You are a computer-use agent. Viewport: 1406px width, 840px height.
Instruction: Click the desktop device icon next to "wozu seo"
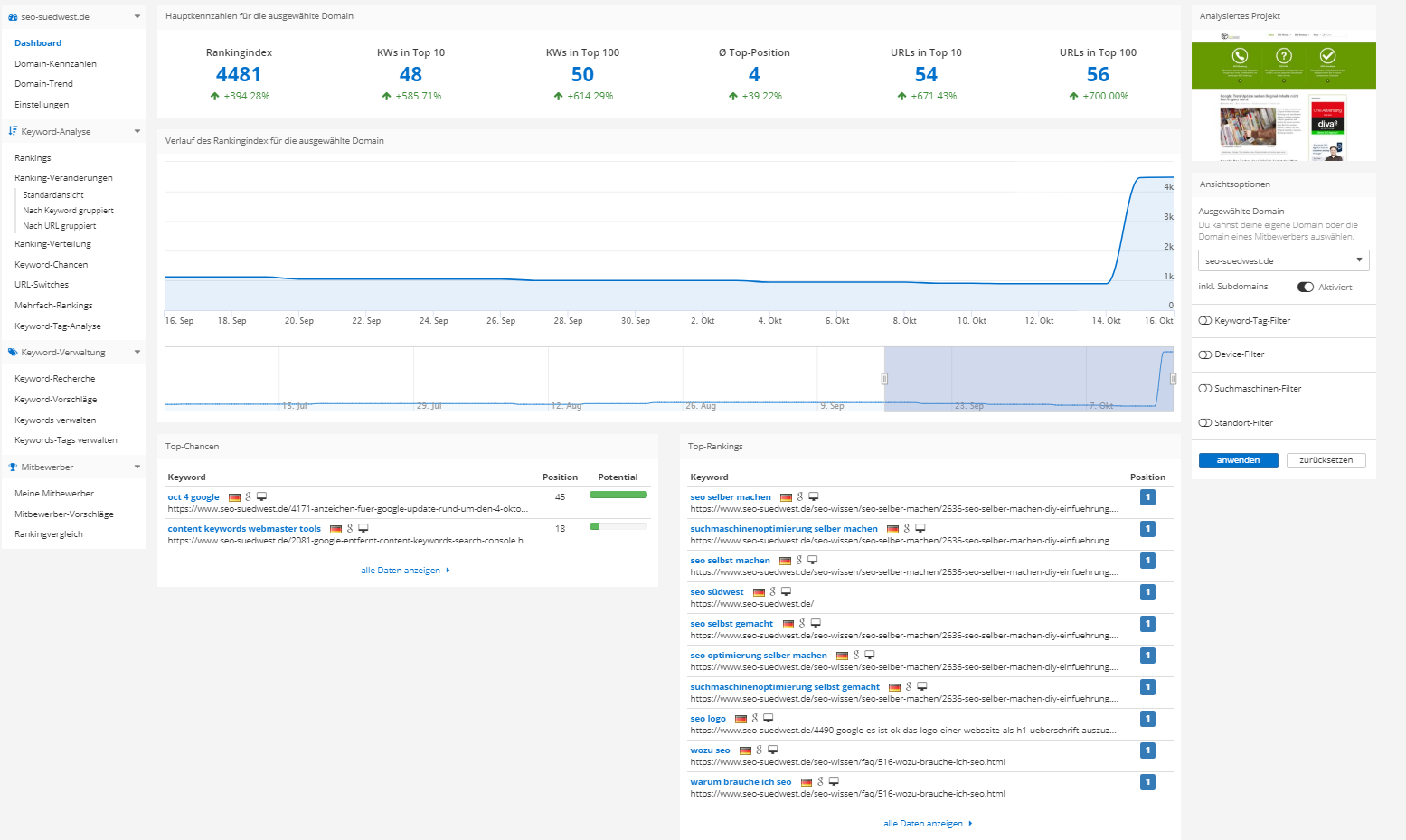pyautogui.click(x=773, y=749)
